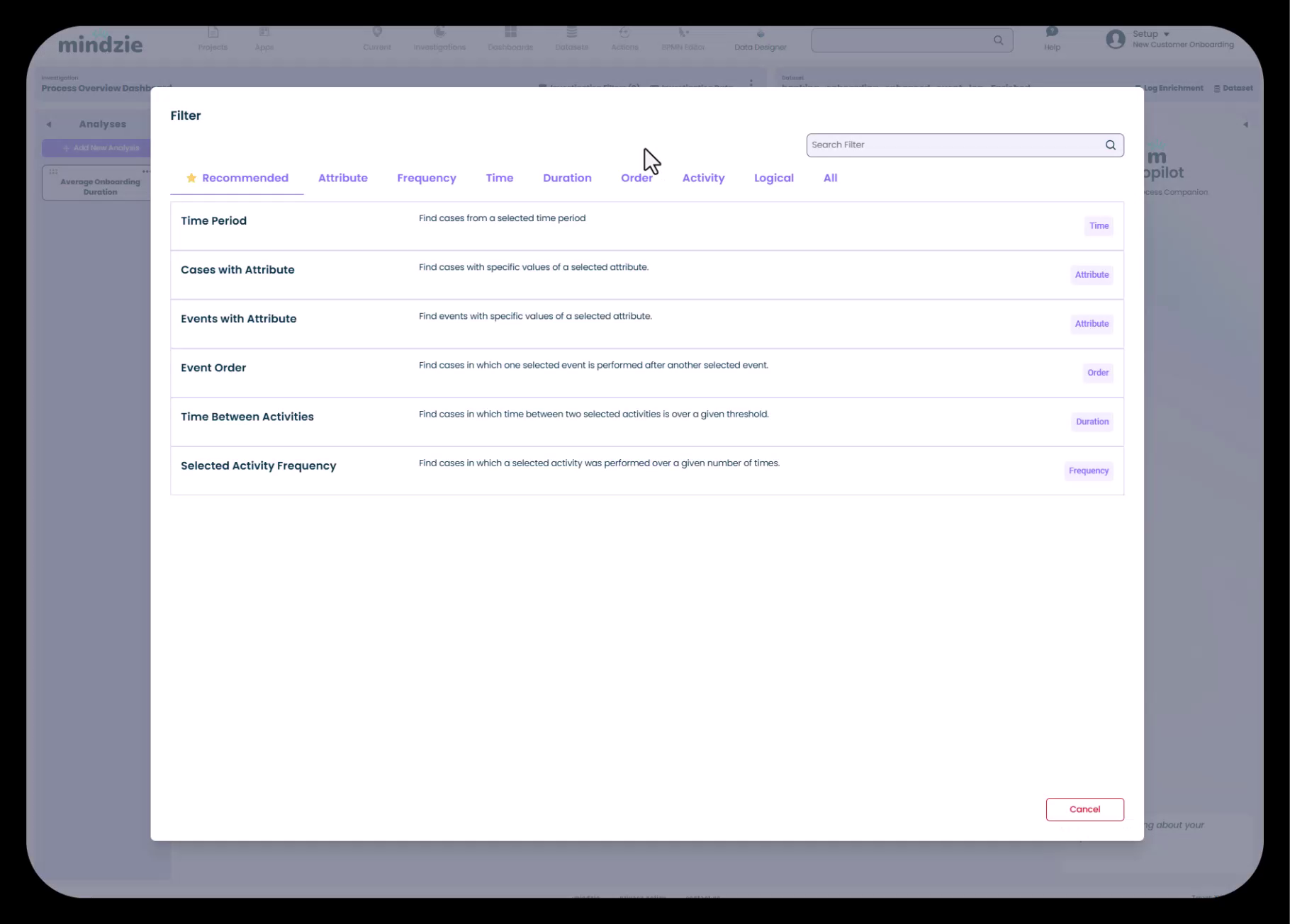
Task: Click the Investigations icon in top navigation
Action: (x=439, y=33)
